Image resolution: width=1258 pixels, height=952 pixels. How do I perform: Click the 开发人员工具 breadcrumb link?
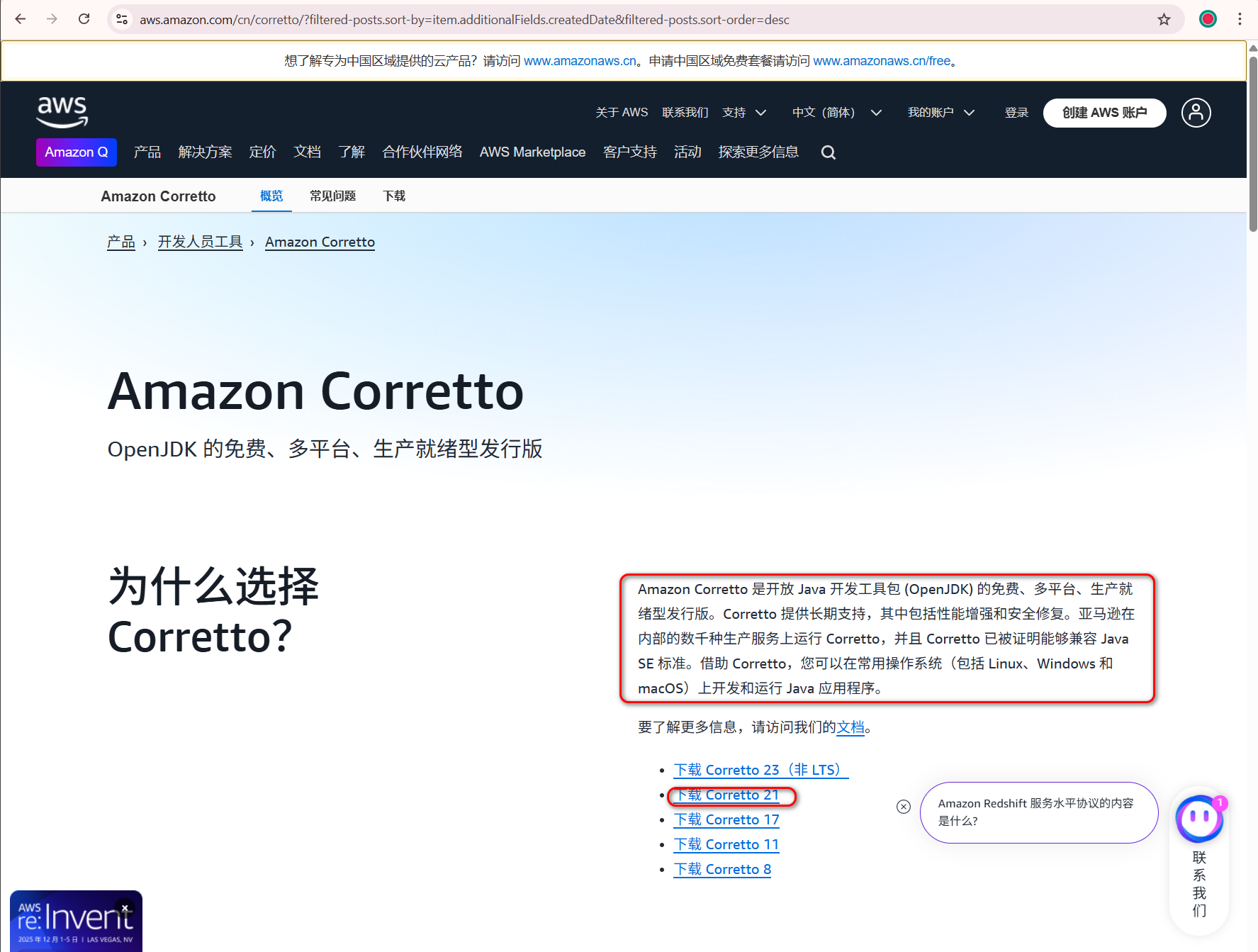(x=200, y=242)
